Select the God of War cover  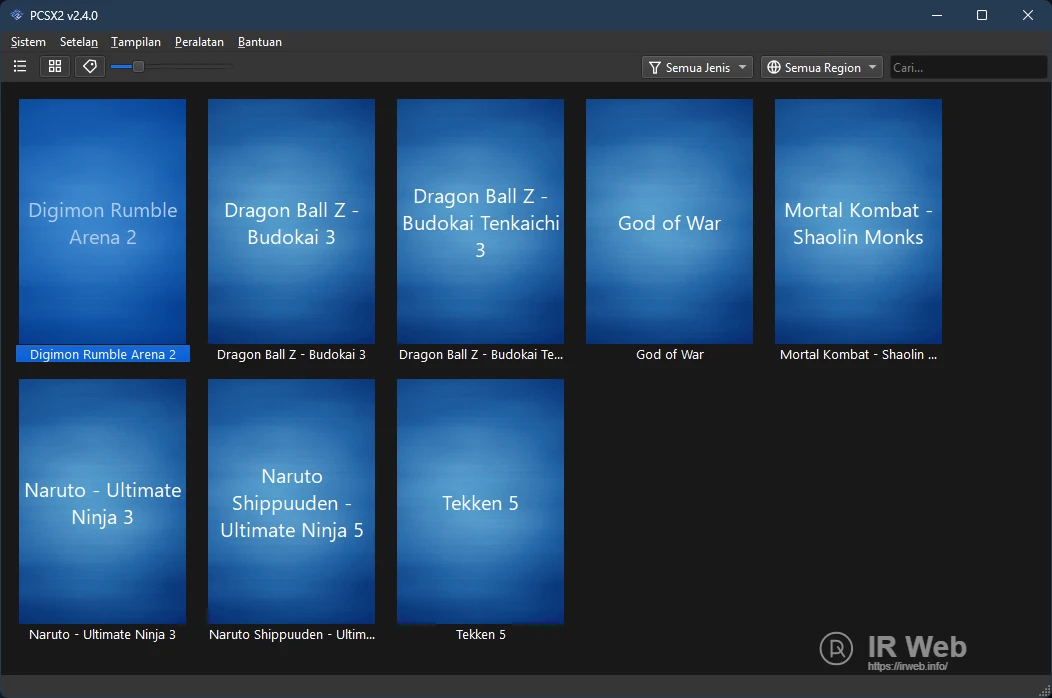669,222
